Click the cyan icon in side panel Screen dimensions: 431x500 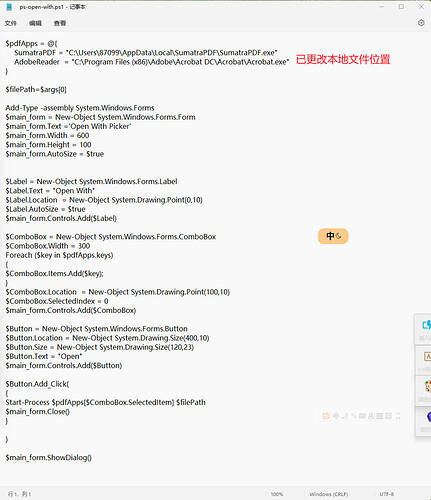(426, 325)
